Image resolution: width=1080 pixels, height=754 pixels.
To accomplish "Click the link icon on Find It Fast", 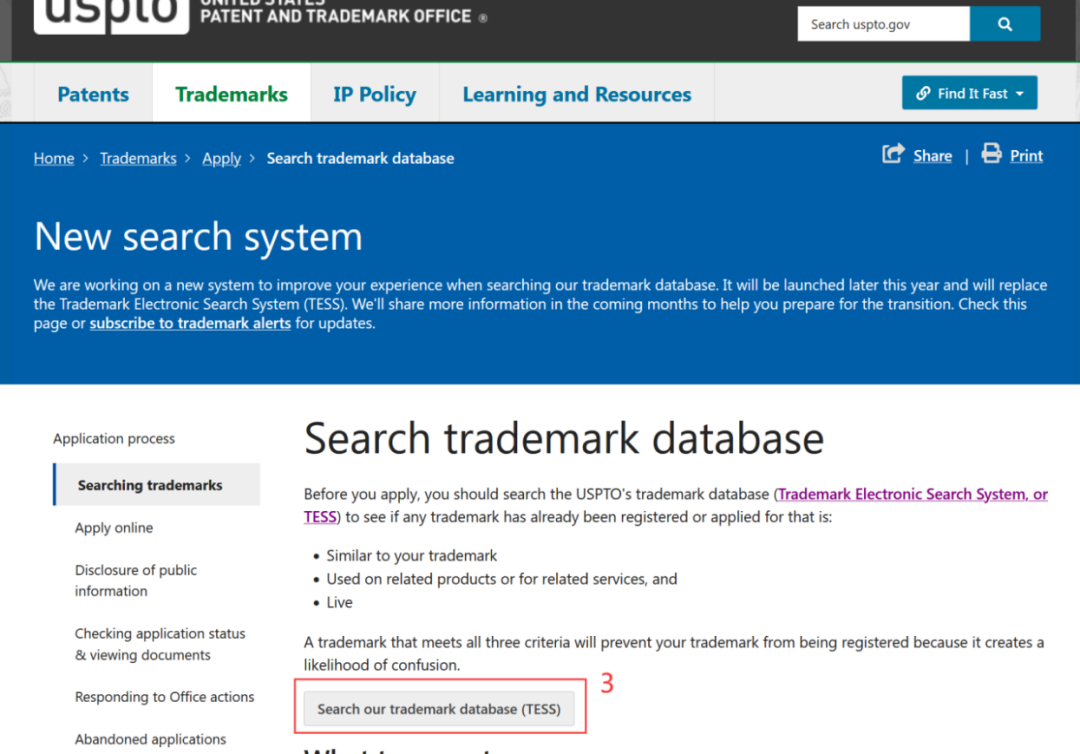I will (x=923, y=94).
